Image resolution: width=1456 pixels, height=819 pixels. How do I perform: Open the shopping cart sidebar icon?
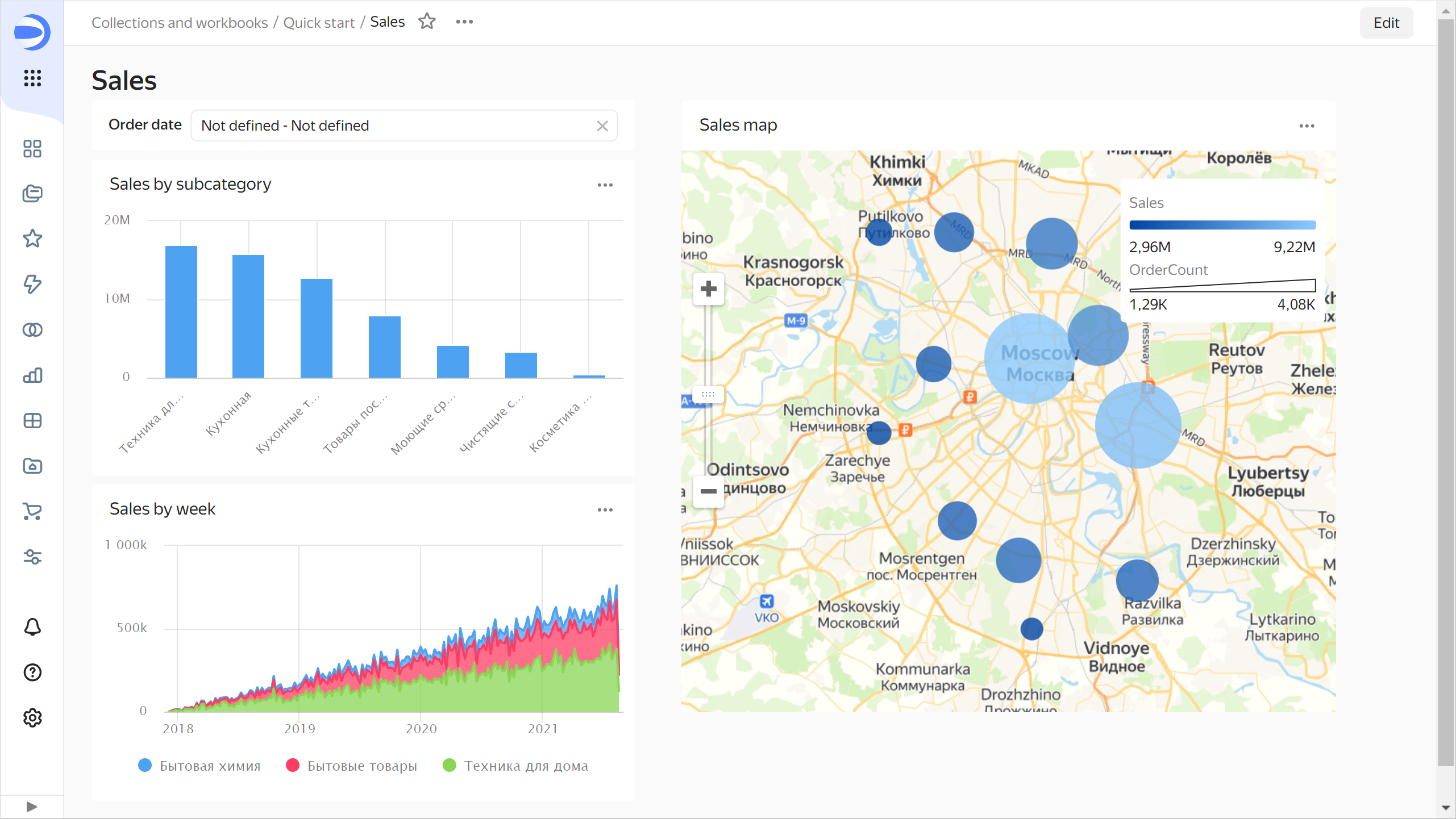pyautogui.click(x=32, y=512)
